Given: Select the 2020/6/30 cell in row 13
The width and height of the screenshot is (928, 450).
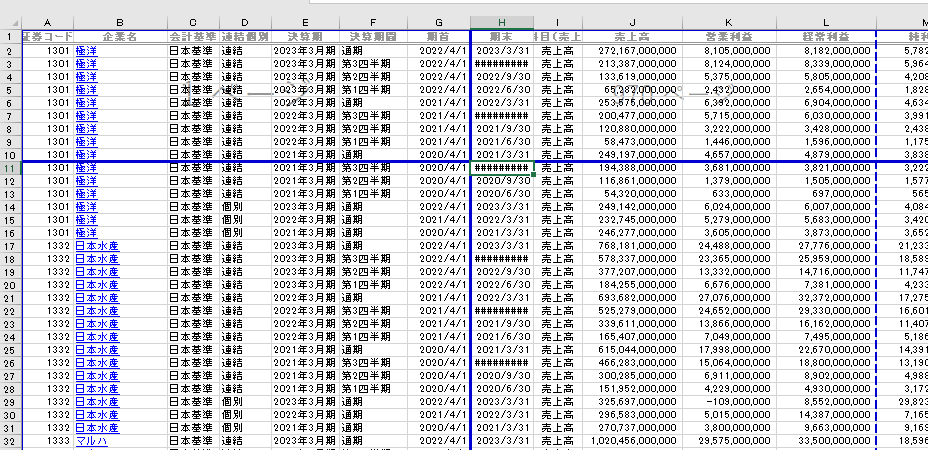Looking at the screenshot, I should [502, 194].
